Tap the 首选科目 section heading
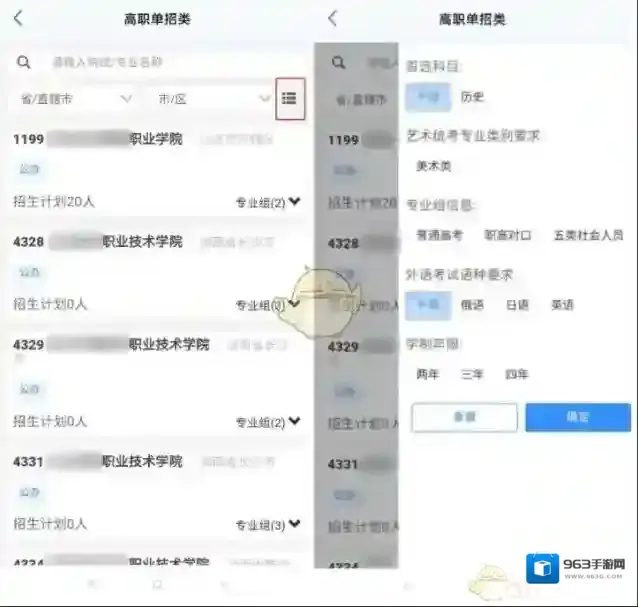Screen dimensions: 638x607 (x=433, y=66)
